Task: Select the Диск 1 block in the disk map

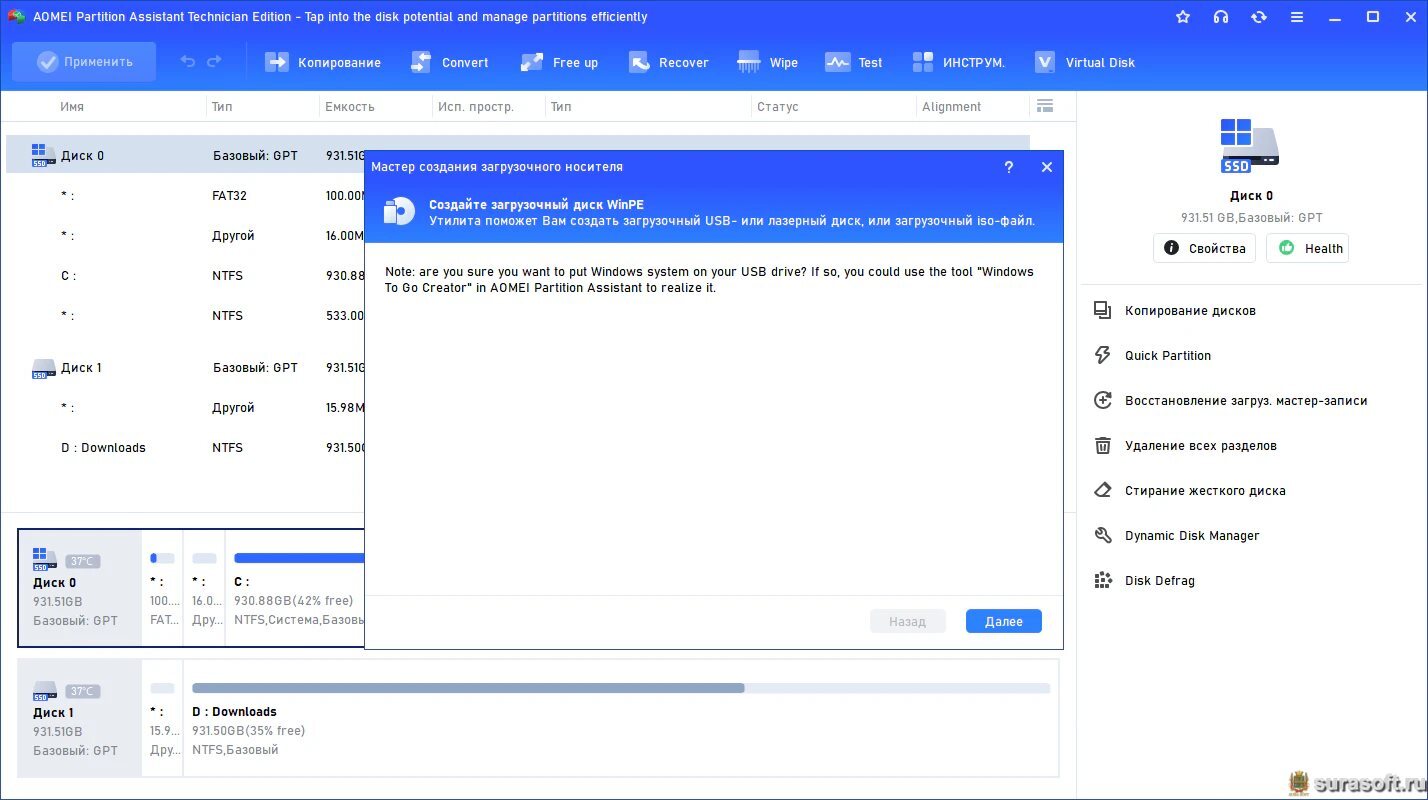Action: (80, 718)
